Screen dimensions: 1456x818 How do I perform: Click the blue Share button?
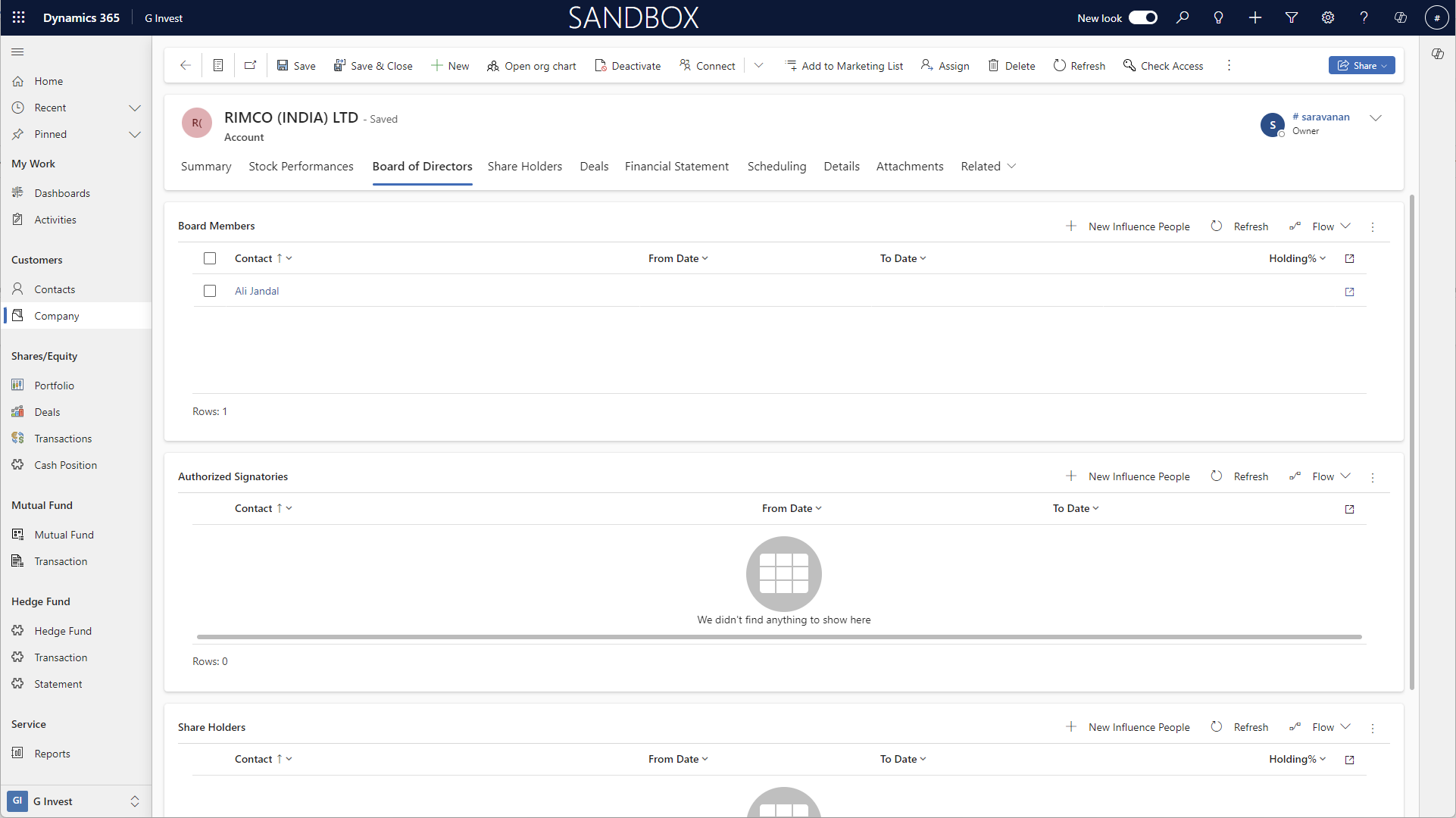click(1361, 66)
